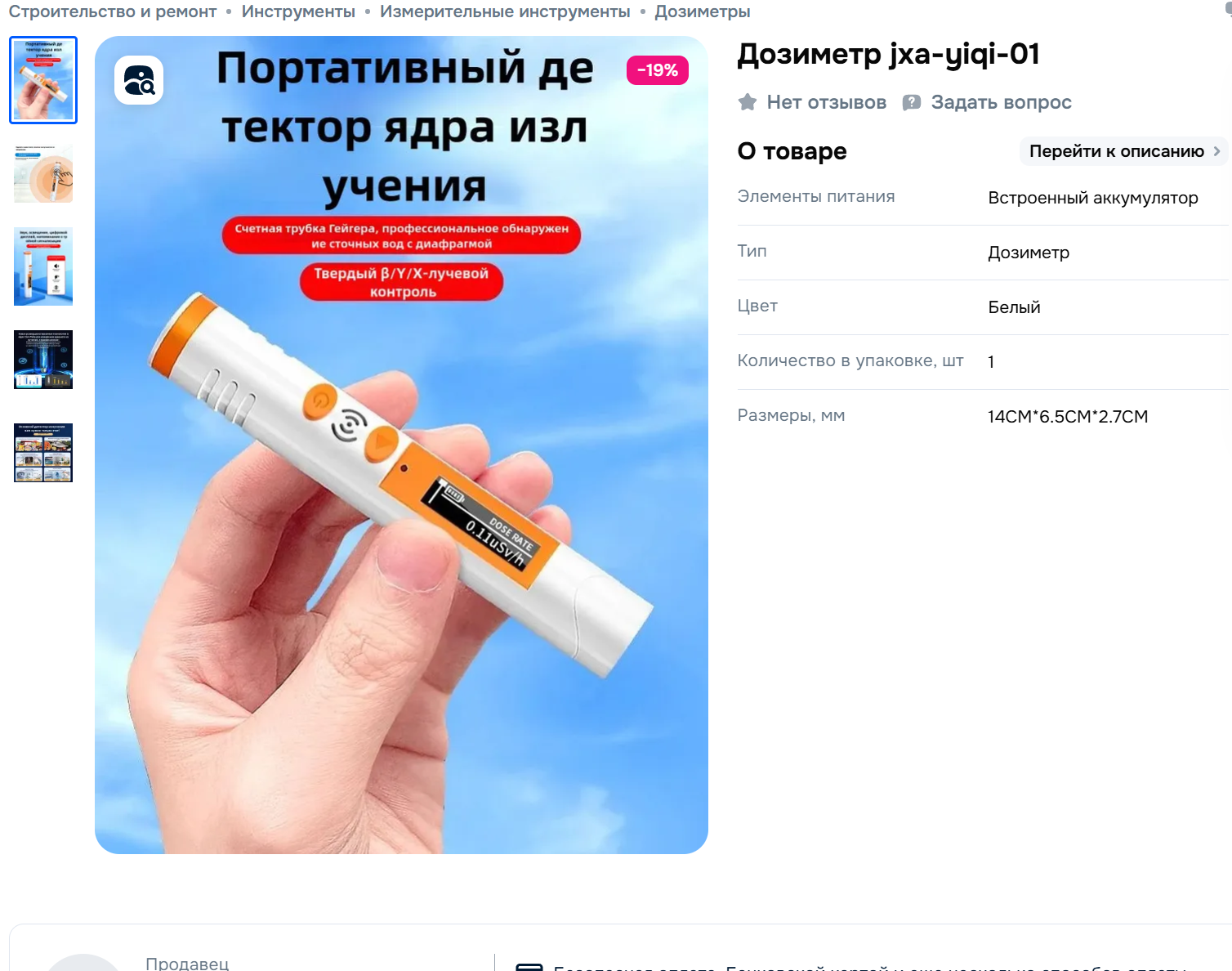
Task: Navigate to the Дозиметры breadcrumb
Action: pyautogui.click(x=703, y=11)
